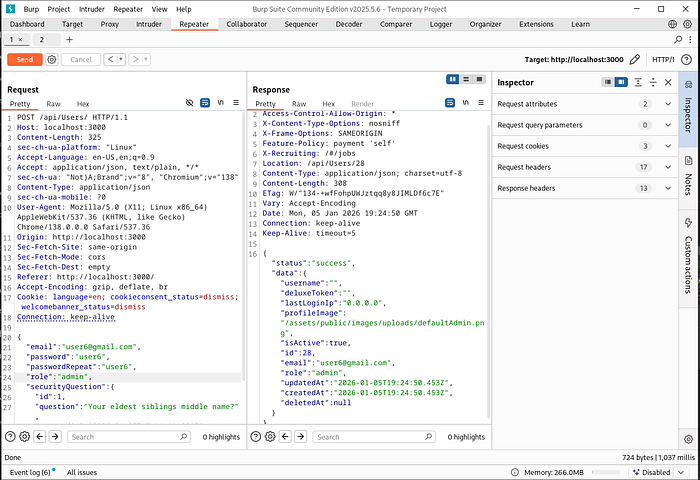Click Response search input field
Viewport: 700px width, 480px height.
click(x=374, y=437)
